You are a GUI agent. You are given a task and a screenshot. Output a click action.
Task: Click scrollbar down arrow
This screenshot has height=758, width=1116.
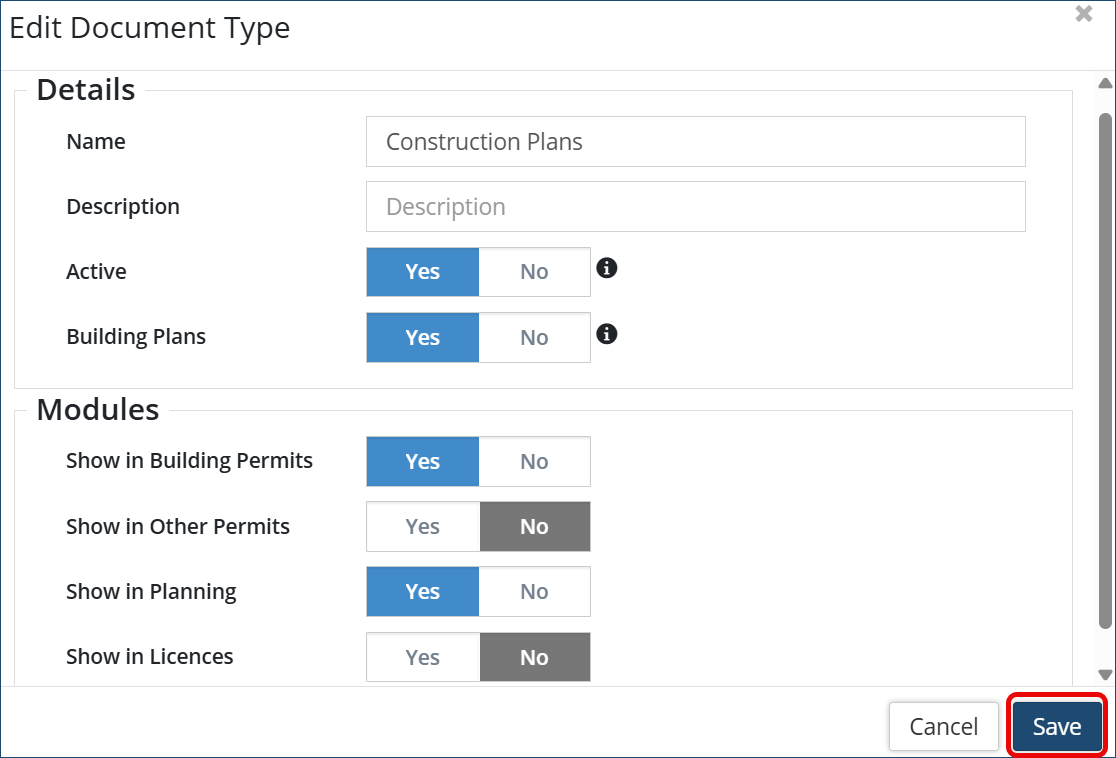coord(1105,675)
